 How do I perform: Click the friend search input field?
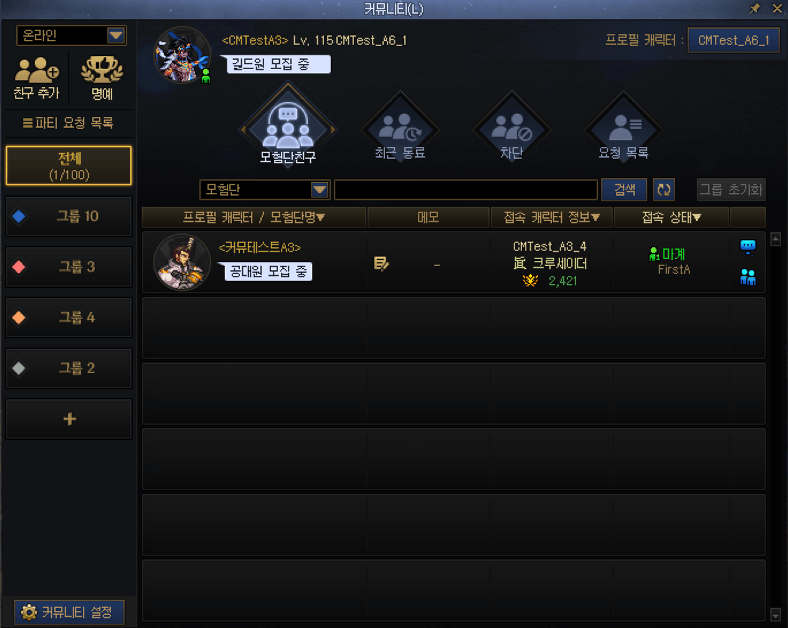click(x=466, y=190)
